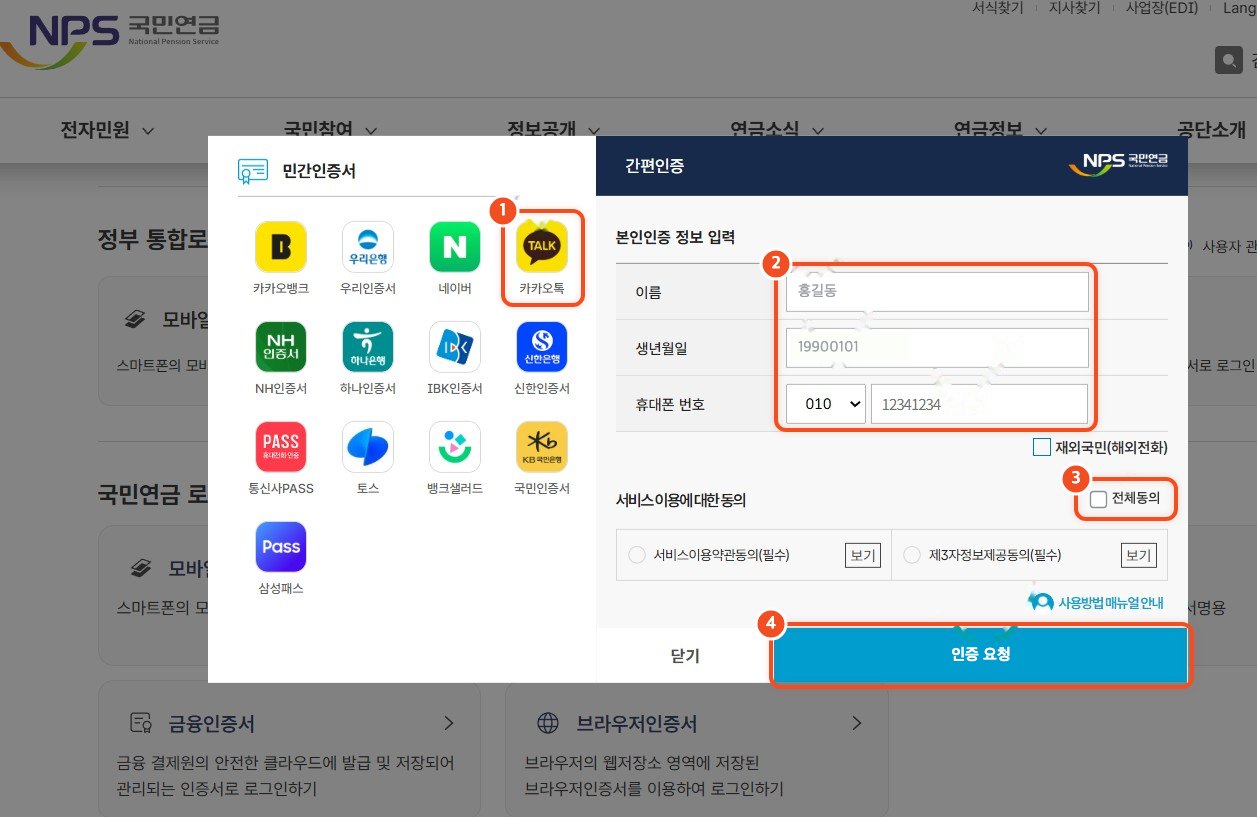This screenshot has height=817, width=1257.
Task: Select the 통신사PASS icon
Action: point(281,447)
